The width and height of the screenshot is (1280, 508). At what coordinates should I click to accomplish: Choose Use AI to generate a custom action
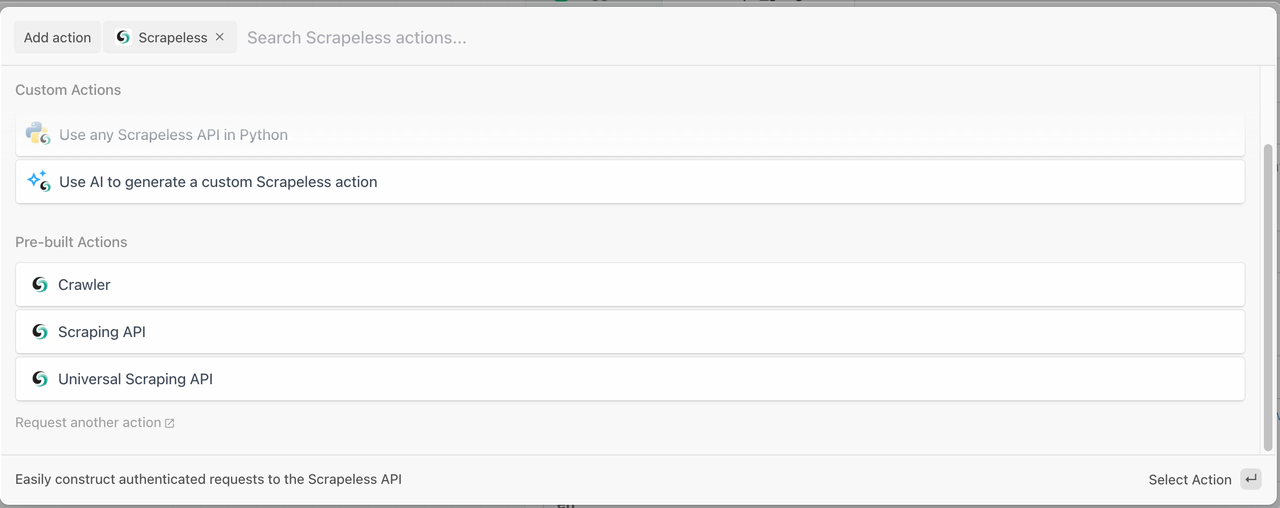tap(218, 182)
